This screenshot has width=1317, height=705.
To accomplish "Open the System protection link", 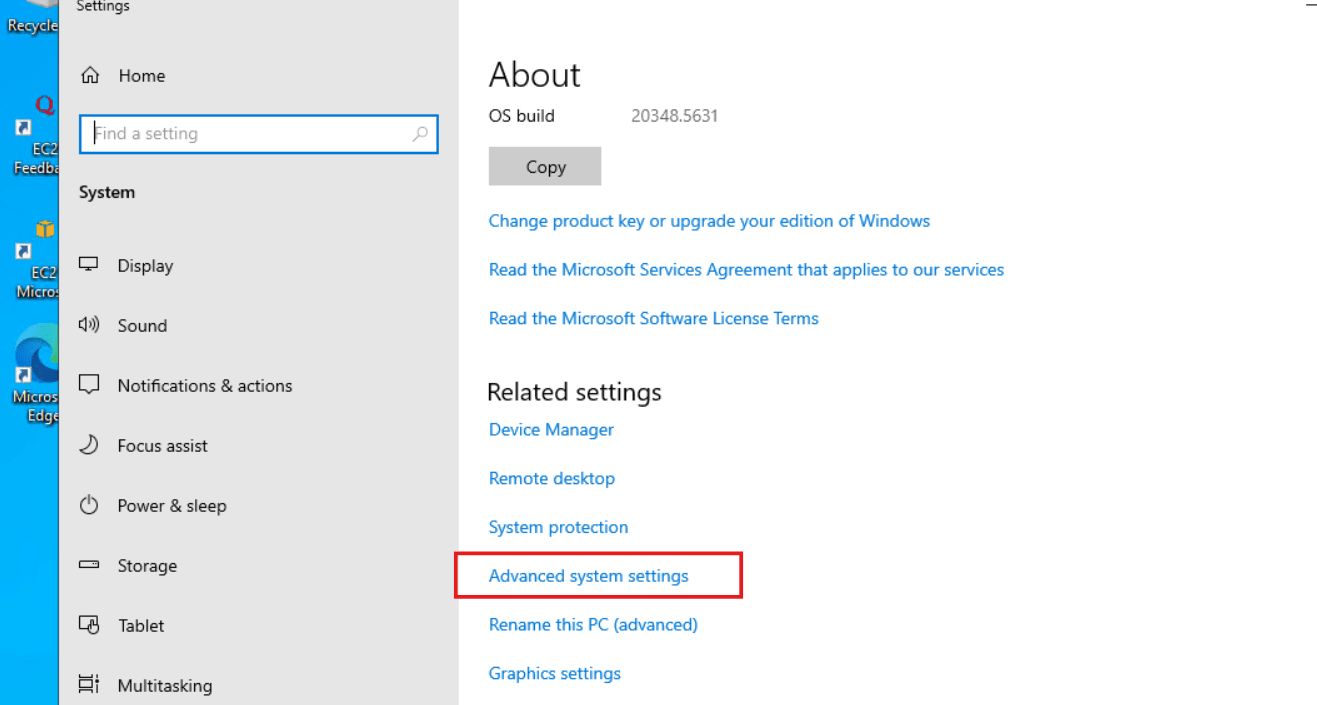I will 558,528.
